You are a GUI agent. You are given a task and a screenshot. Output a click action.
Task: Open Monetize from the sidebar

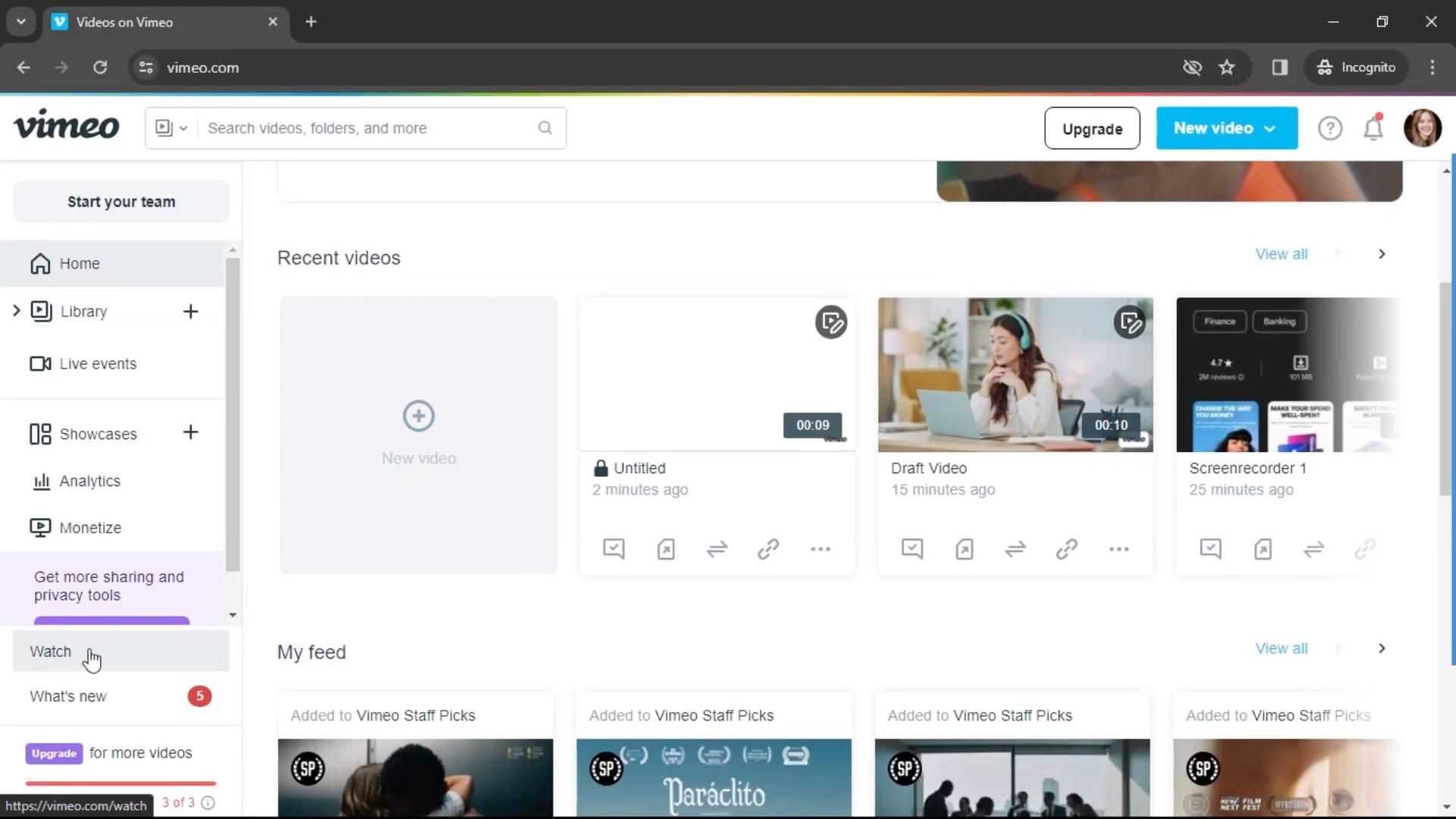click(90, 527)
